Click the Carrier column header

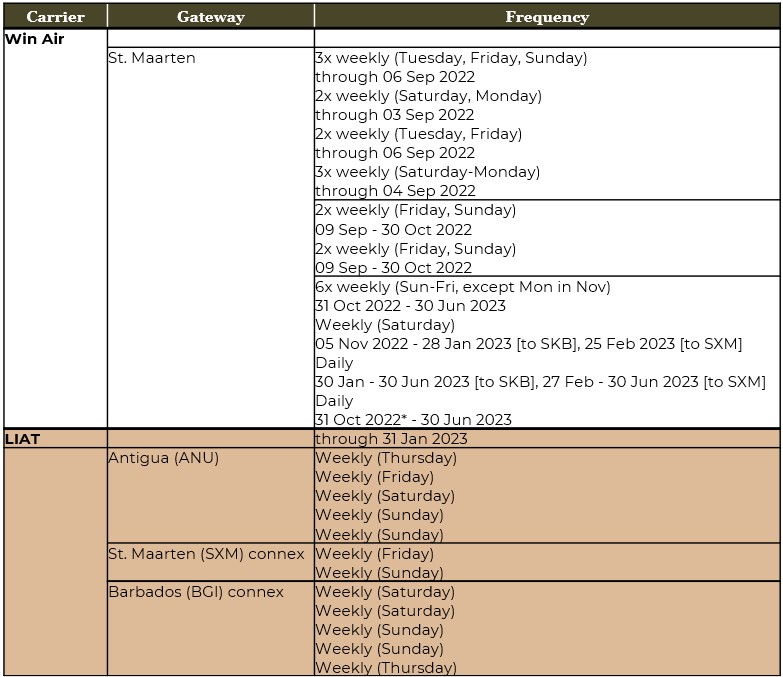coord(55,17)
